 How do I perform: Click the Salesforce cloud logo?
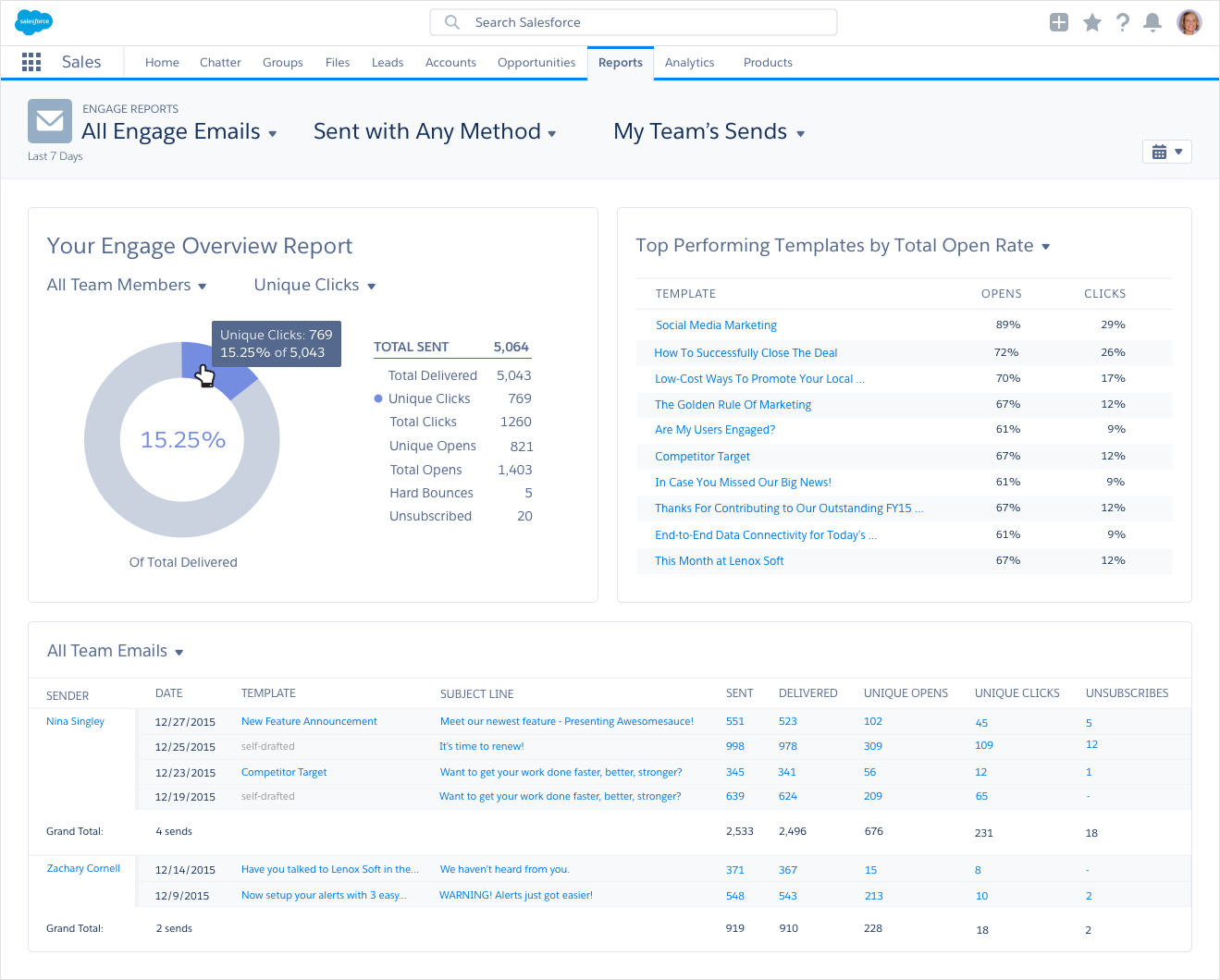[34, 22]
